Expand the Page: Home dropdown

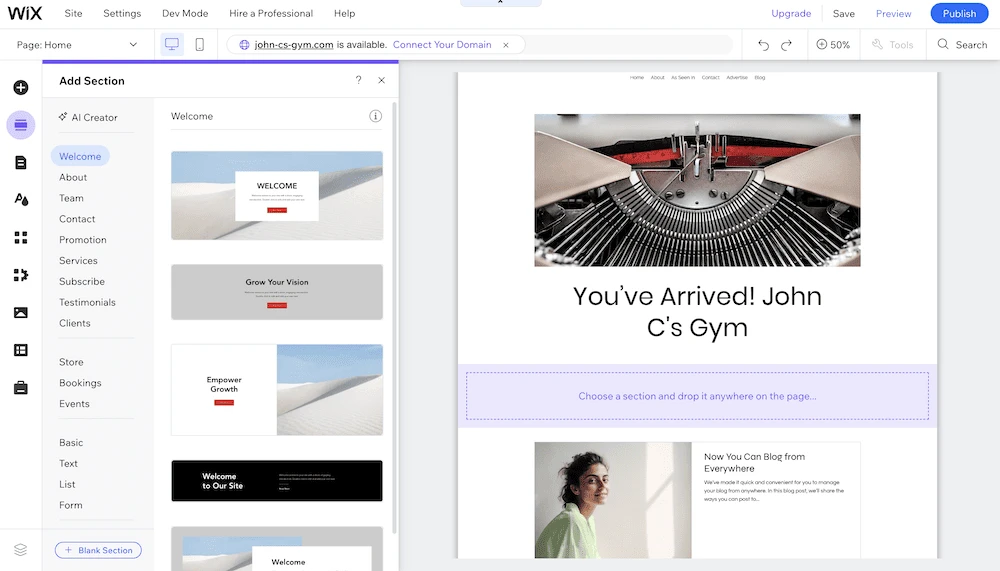click(x=77, y=45)
